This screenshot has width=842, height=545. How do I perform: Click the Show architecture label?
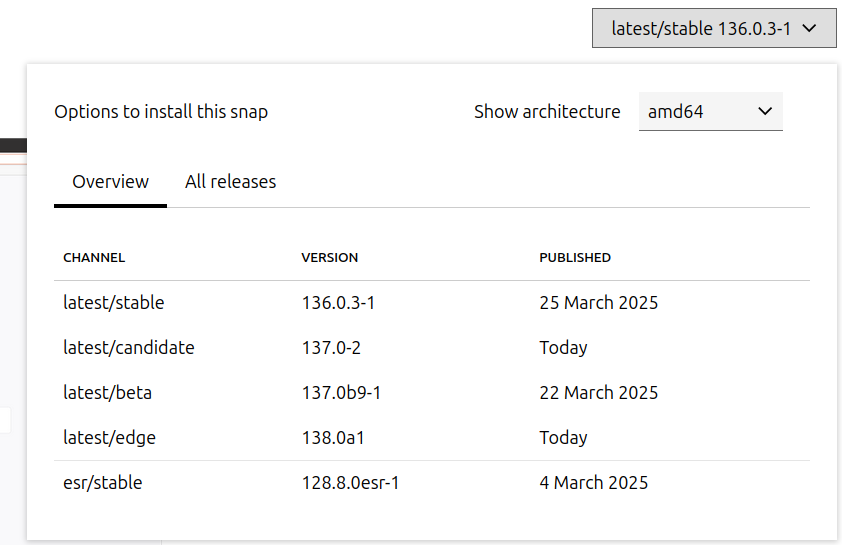(x=547, y=112)
